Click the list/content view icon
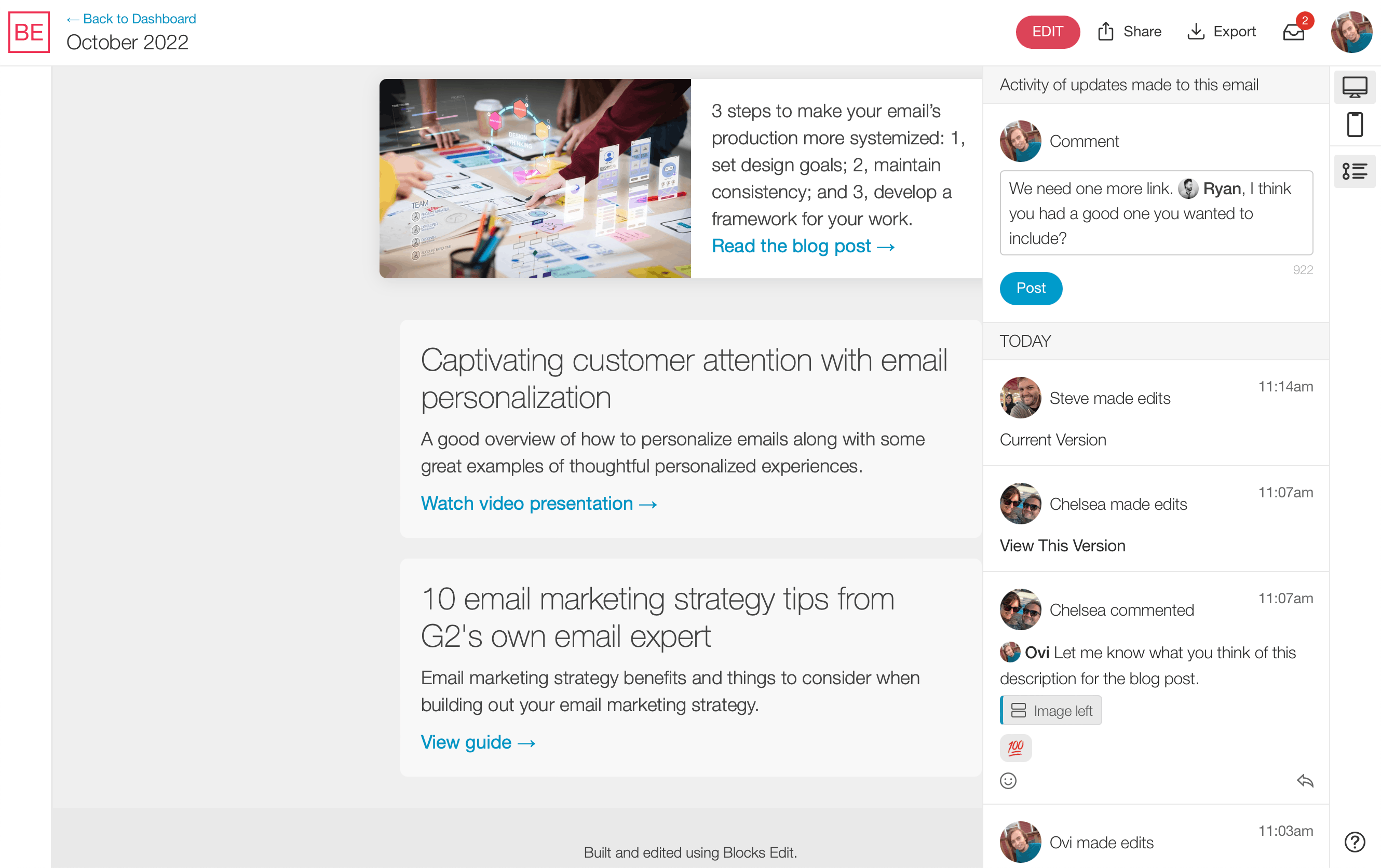This screenshot has height=868, width=1381. (1355, 171)
